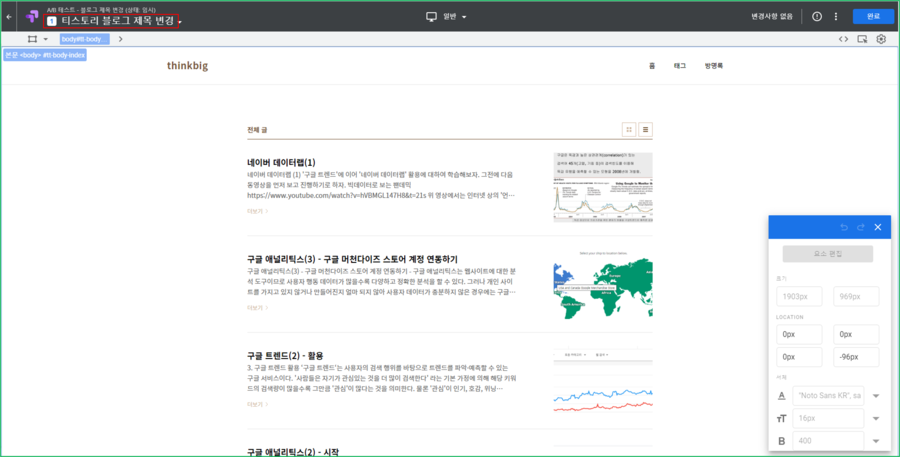Open the '일반' device type dropdown
Viewport: 900px width, 457px height.
click(x=455, y=17)
